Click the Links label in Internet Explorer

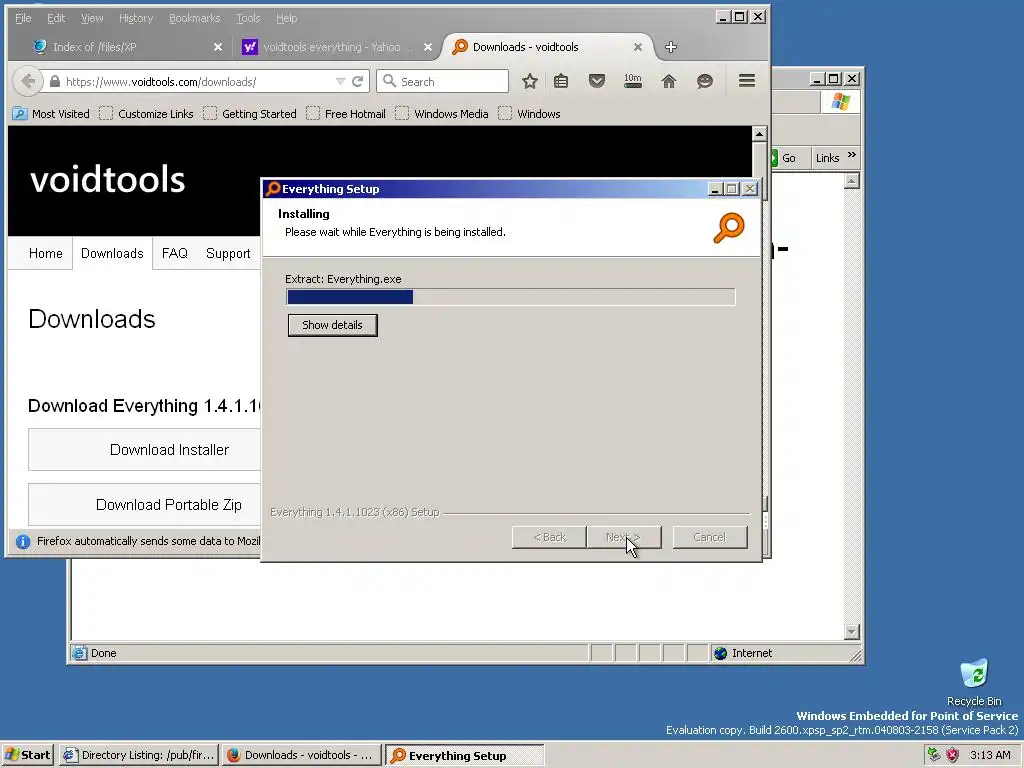click(827, 158)
